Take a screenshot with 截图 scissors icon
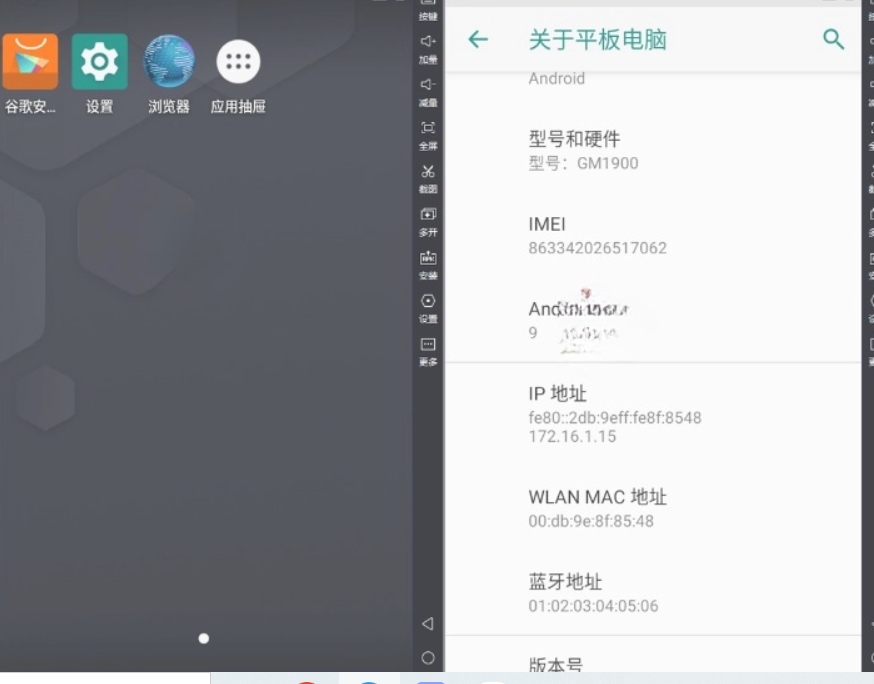 coord(428,176)
